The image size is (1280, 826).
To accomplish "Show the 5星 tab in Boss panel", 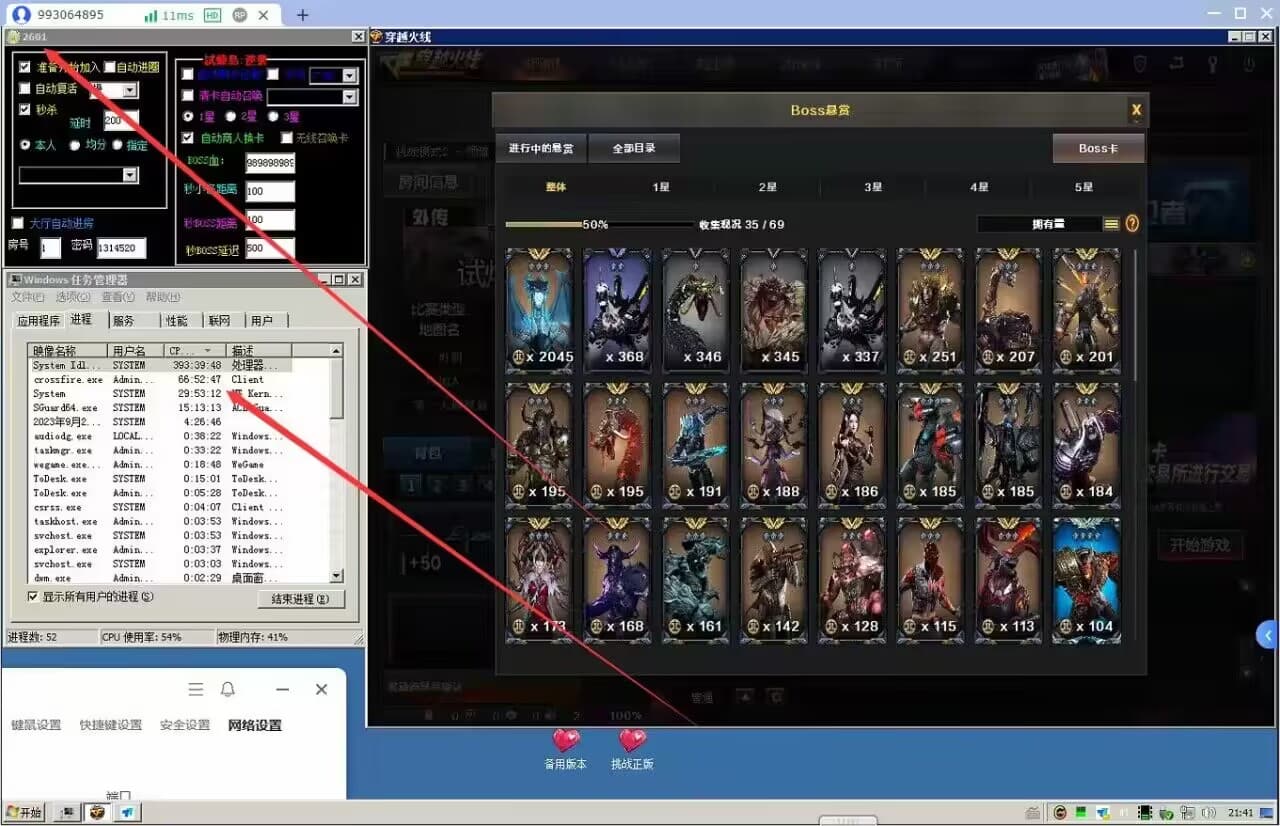I will point(1084,187).
